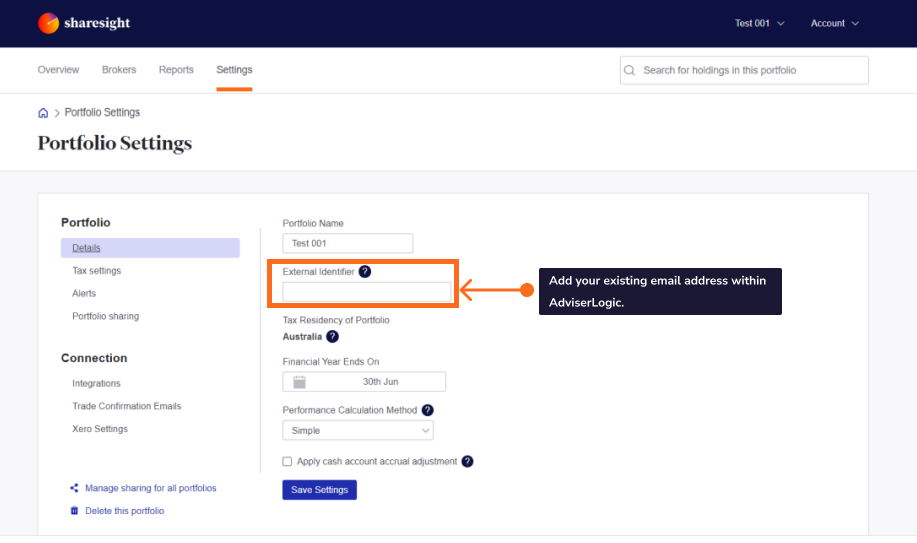Click Manage sharing for all portfolios link
Screen dimensions: 917x543
pos(151,488)
